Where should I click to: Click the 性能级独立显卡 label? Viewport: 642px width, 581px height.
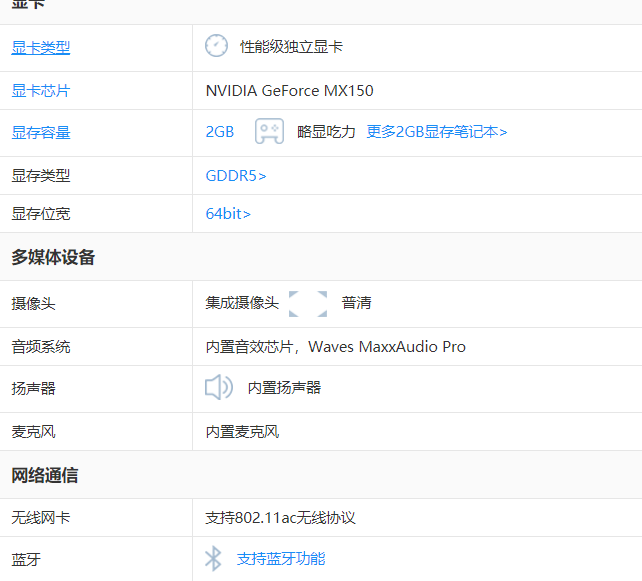click(x=291, y=47)
